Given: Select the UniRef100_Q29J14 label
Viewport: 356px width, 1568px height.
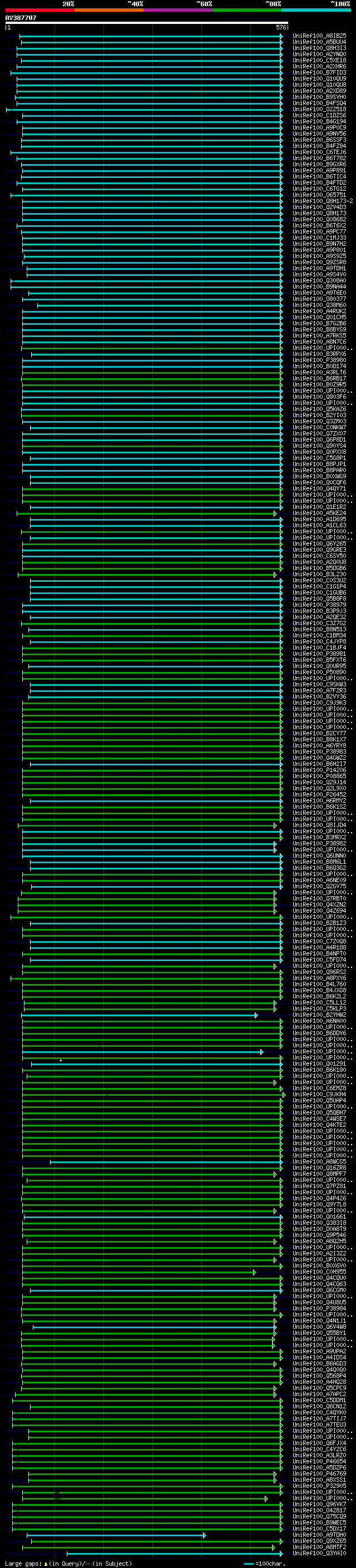Looking at the screenshot, I should (319, 782).
